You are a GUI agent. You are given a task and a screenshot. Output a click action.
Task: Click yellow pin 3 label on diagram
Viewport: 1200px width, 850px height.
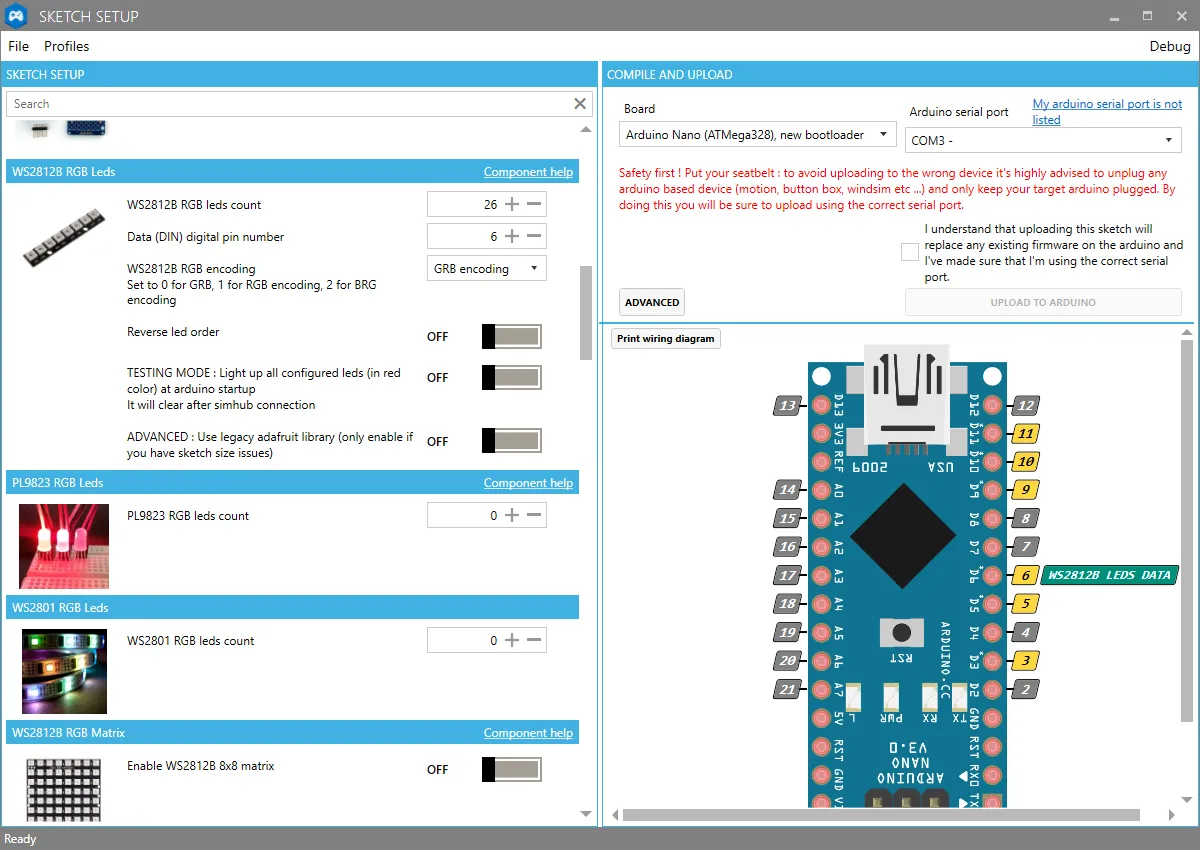[1025, 660]
